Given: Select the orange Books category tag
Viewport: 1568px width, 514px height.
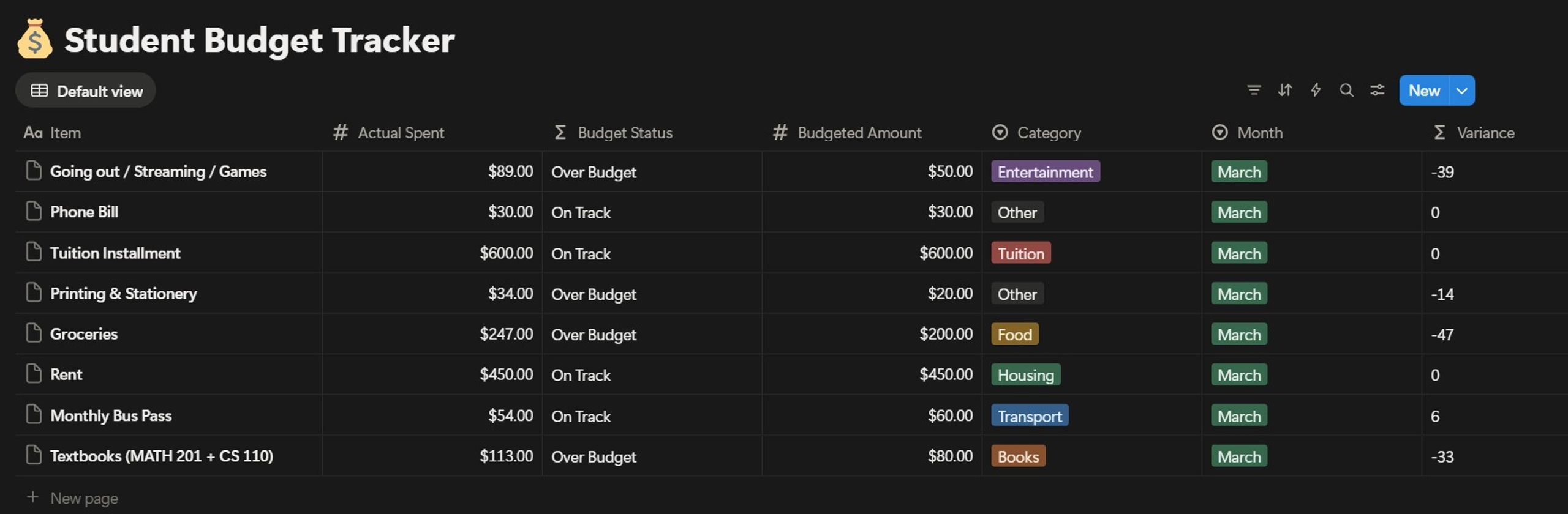Looking at the screenshot, I should coord(1018,456).
